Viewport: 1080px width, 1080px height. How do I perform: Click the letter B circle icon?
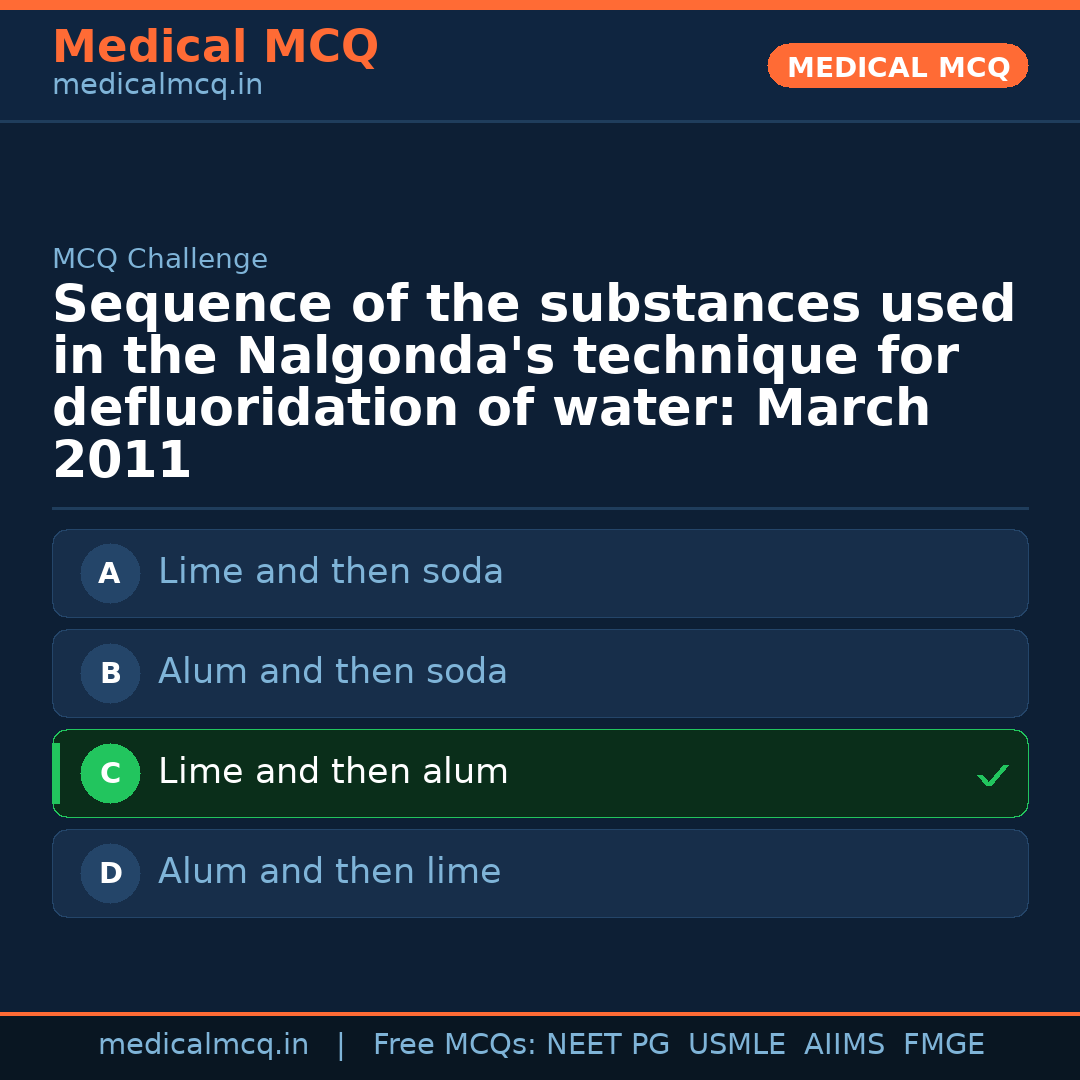click(x=110, y=673)
